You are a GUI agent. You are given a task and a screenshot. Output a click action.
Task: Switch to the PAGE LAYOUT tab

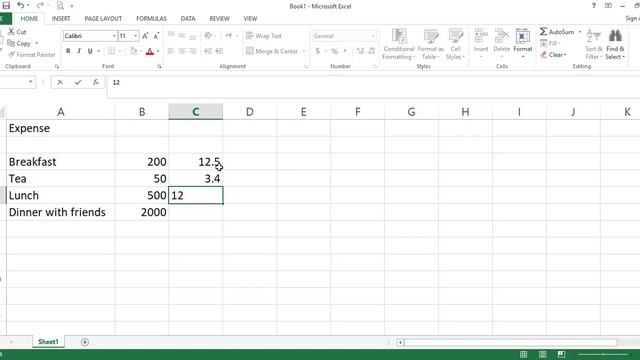pos(103,19)
